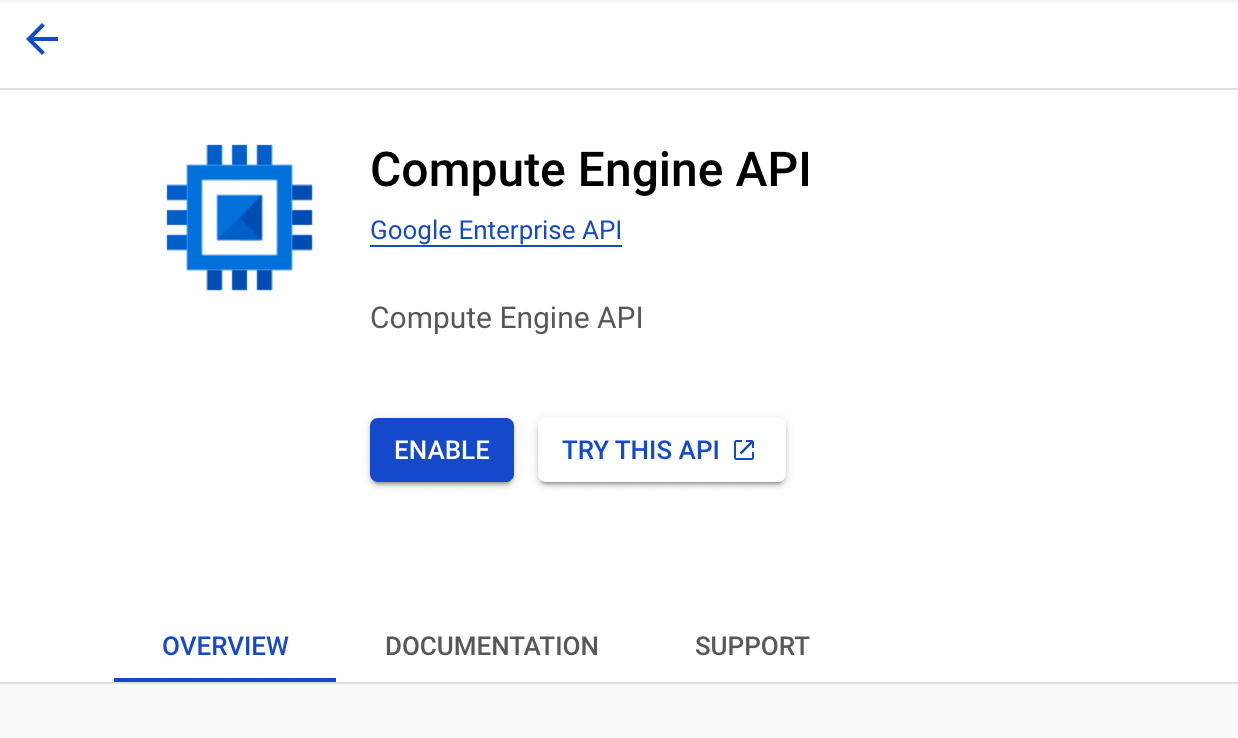1238x738 pixels.
Task: Open the Google Enterprise API link
Action: tap(496, 230)
